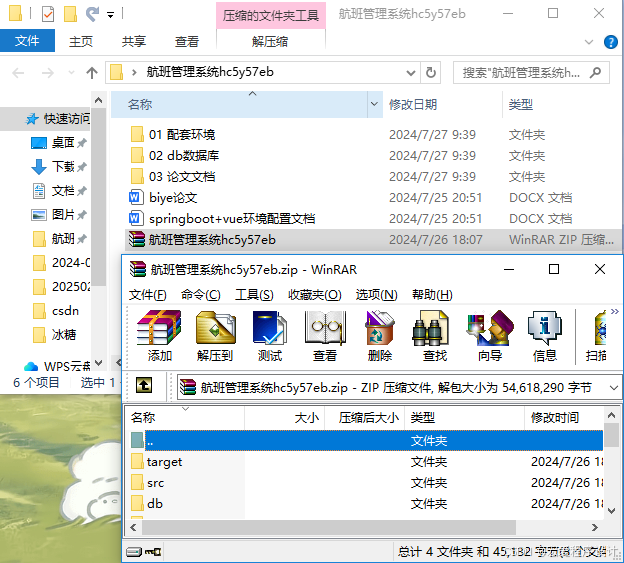Open WinRAR address bar dropdown arrow
Screen dimensions: 624x563
pos(613,387)
